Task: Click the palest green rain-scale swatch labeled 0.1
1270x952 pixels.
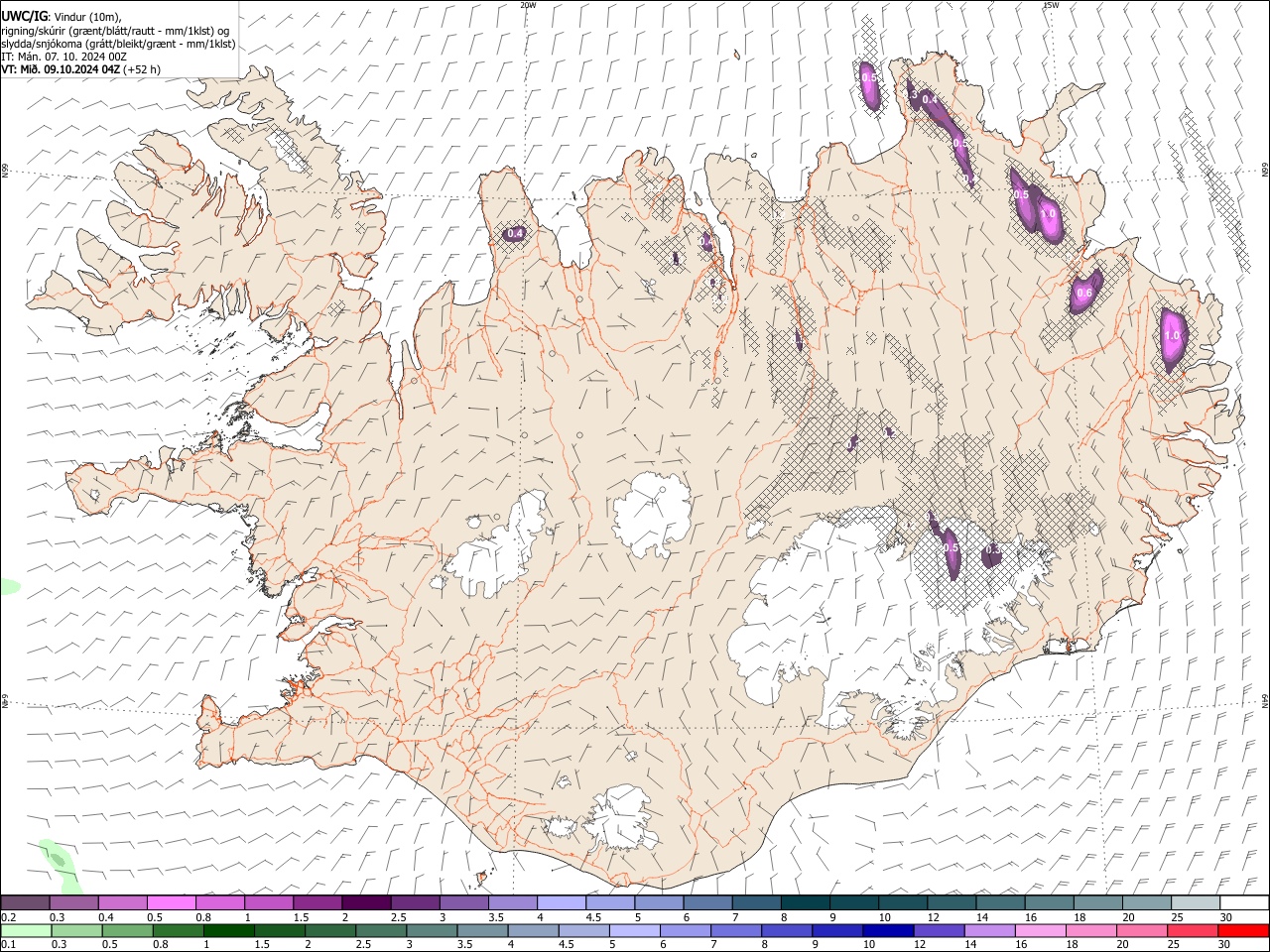Action: [x=26, y=930]
